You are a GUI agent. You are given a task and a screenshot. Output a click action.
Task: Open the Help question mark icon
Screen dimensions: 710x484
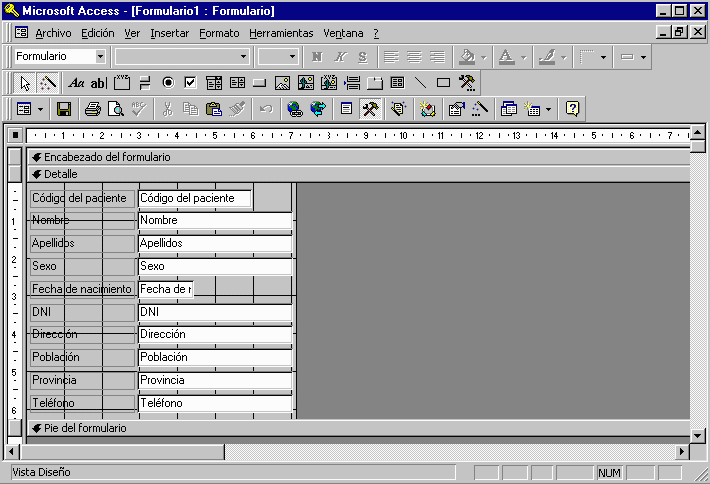[572, 109]
